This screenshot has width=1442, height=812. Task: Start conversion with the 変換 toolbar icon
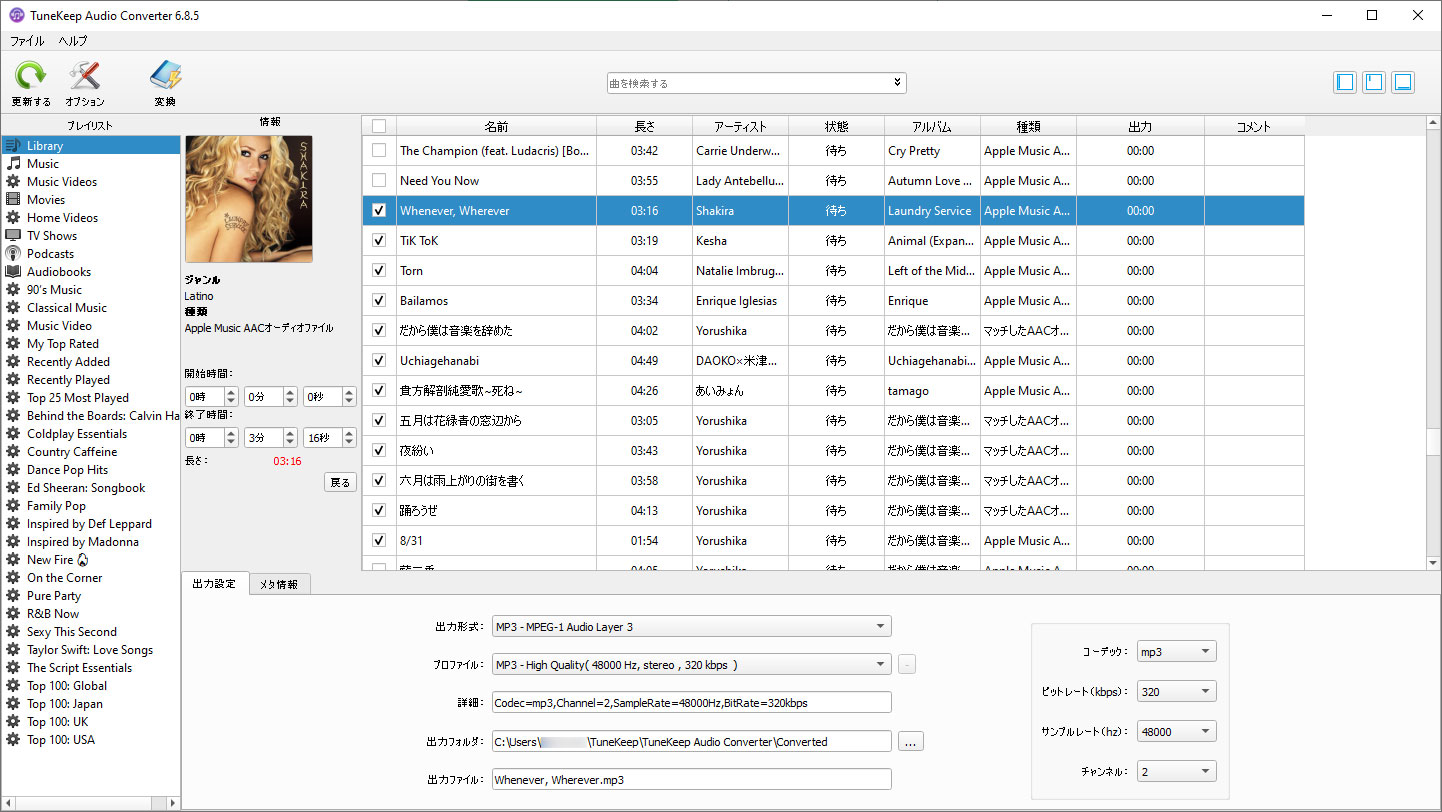click(x=165, y=77)
